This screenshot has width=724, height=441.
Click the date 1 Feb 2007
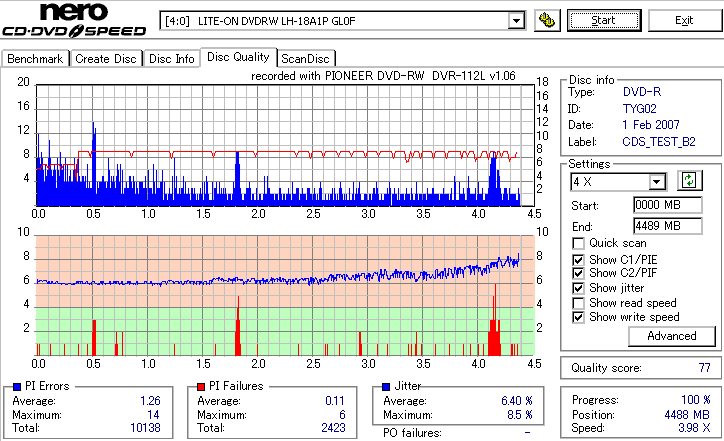pos(651,125)
